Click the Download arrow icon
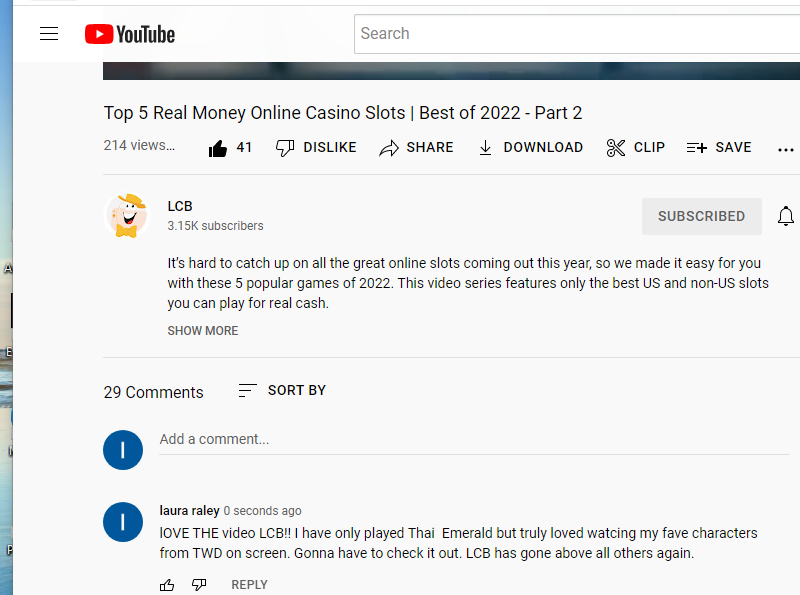 485,148
